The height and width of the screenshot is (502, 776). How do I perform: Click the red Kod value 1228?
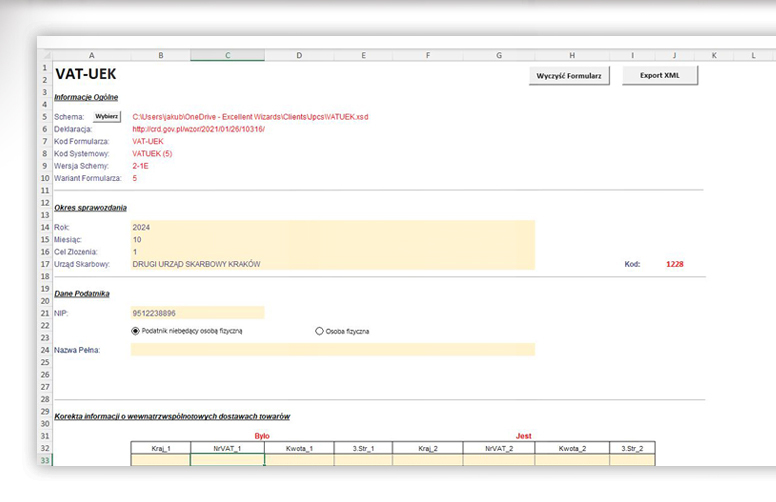click(675, 264)
